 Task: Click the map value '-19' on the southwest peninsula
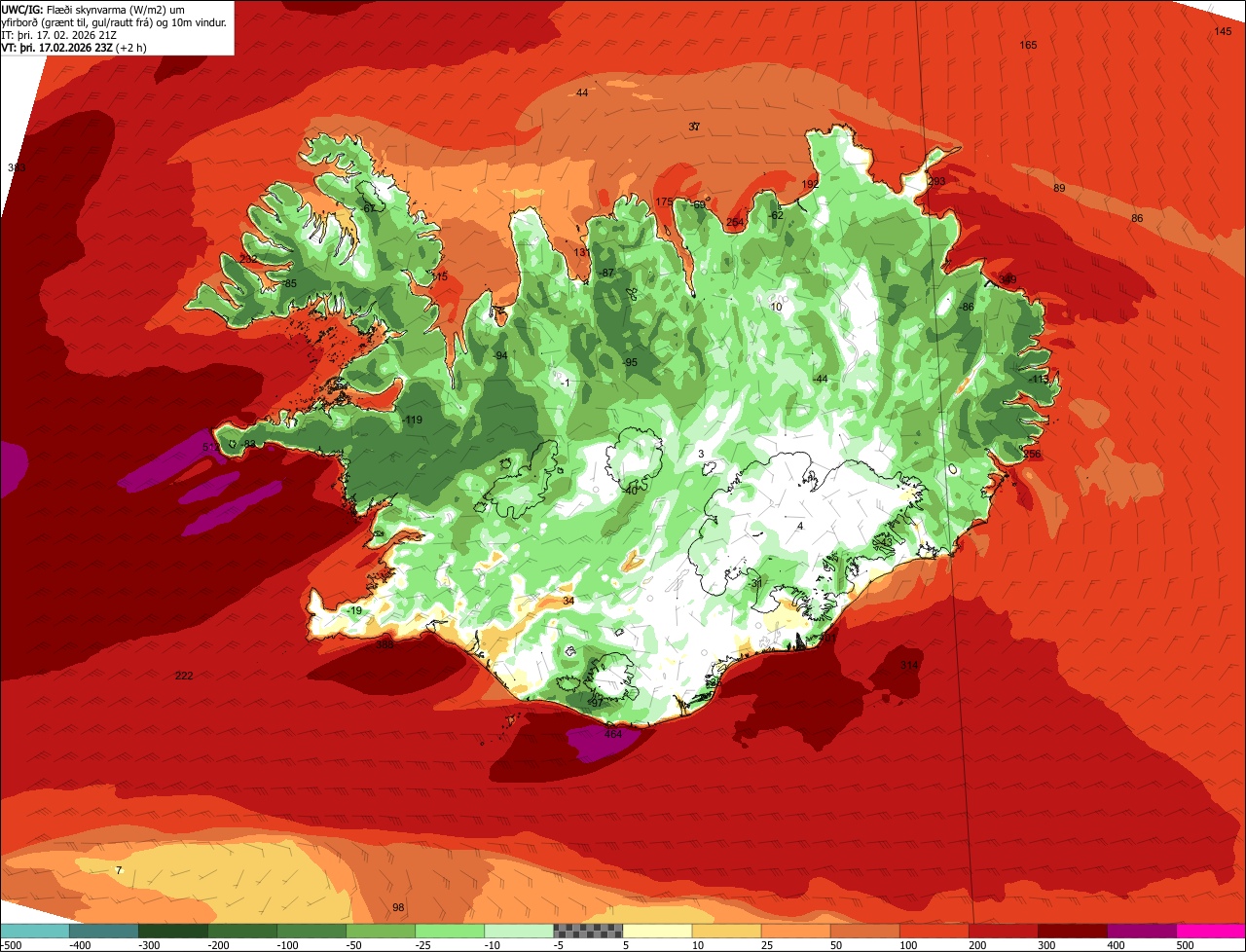coord(355,611)
